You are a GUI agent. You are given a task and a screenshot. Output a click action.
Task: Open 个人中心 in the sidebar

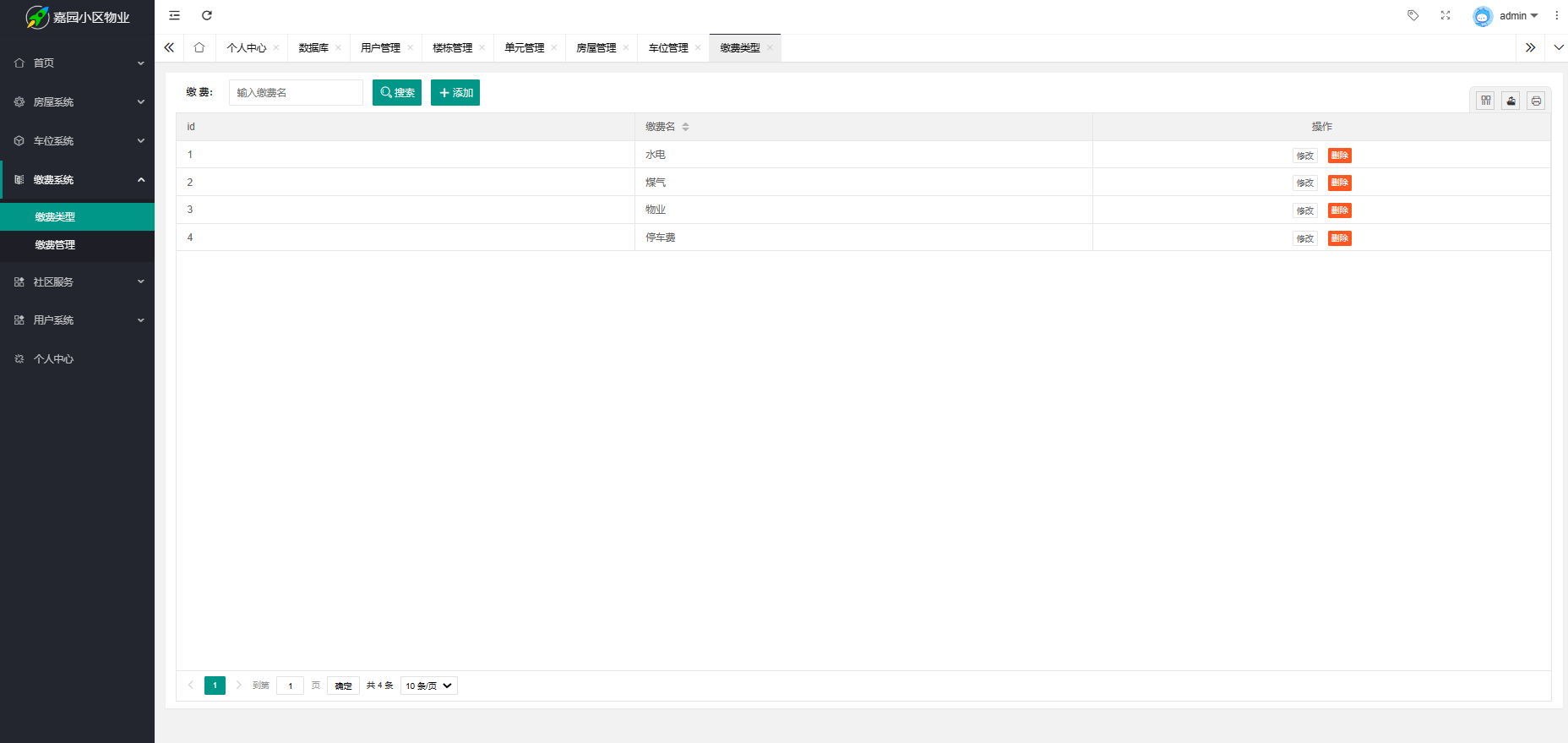[77, 359]
